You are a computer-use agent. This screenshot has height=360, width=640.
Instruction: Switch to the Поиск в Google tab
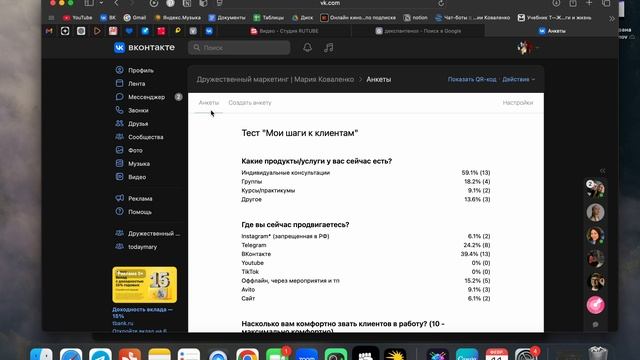[418, 31]
